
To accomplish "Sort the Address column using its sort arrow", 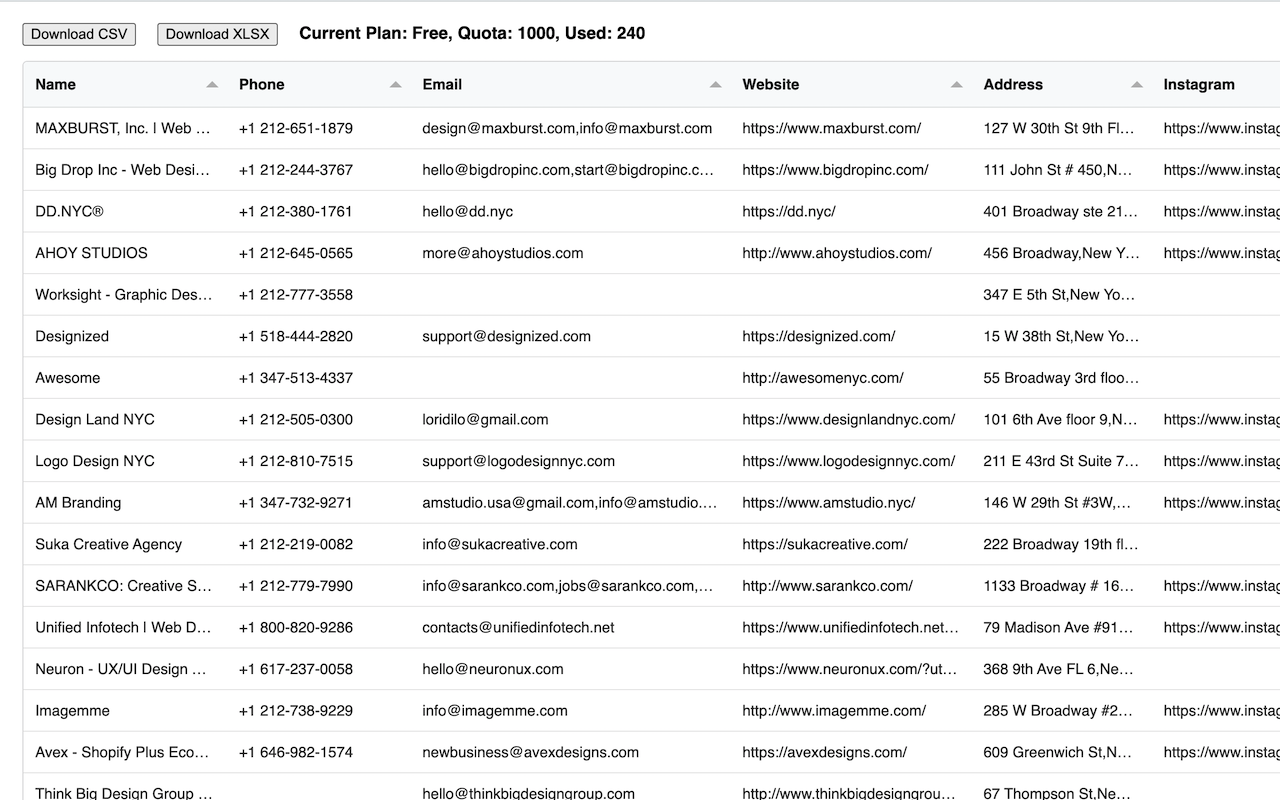I will coord(1135,85).
